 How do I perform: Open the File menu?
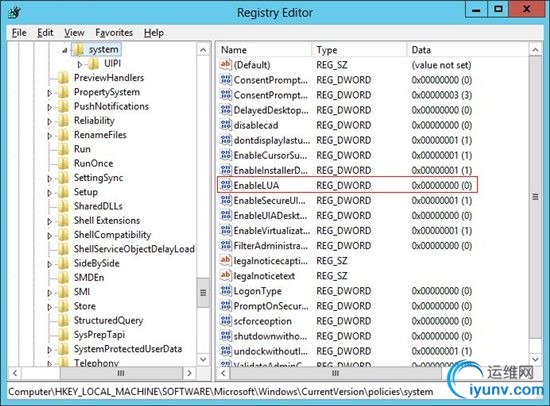19,33
